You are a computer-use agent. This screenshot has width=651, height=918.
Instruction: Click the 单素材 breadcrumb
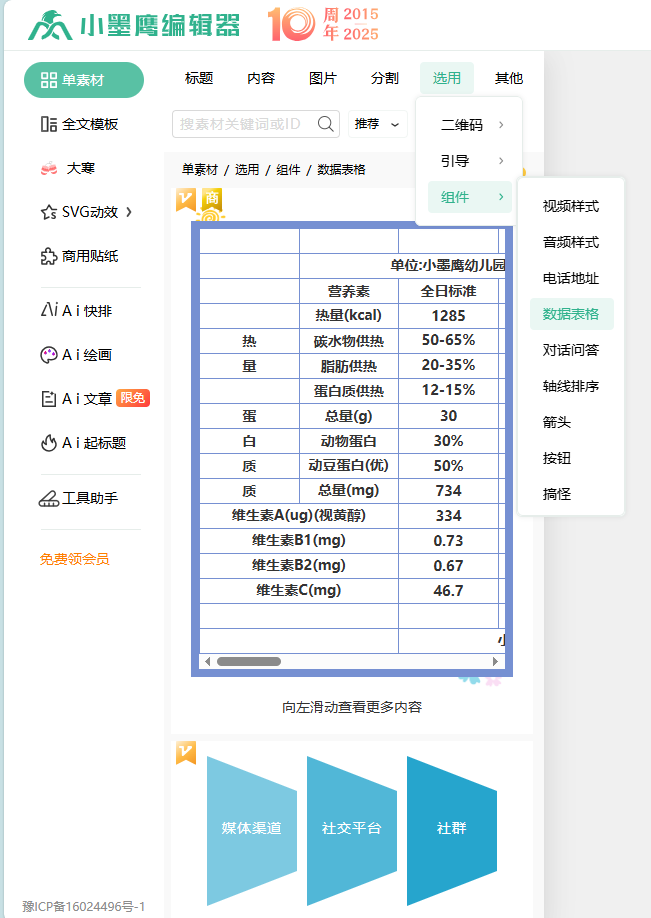(x=200, y=170)
